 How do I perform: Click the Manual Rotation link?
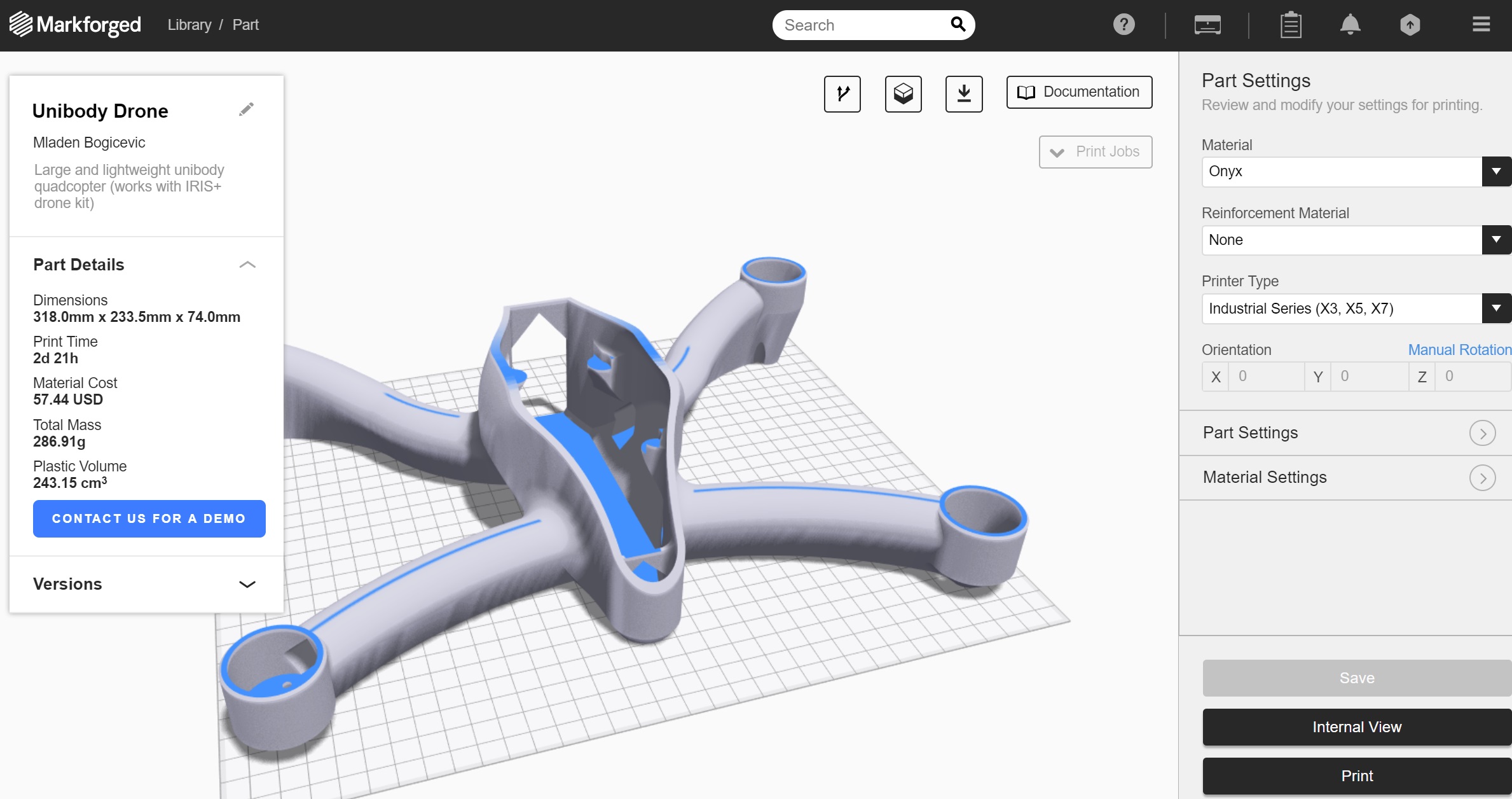1459,350
